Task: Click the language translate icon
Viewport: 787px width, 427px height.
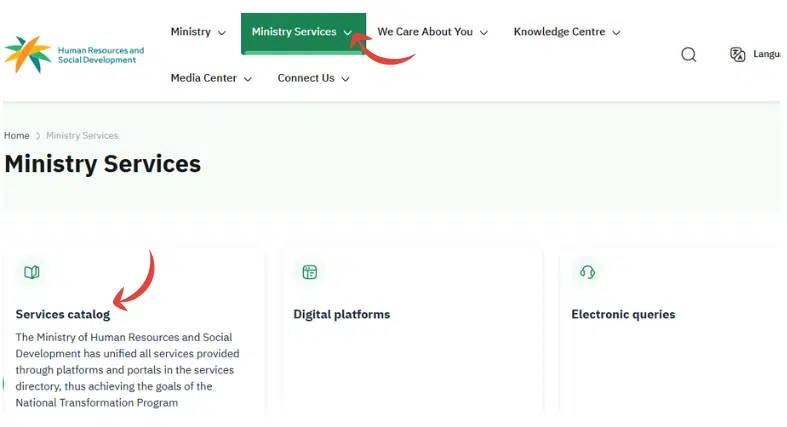Action: (738, 55)
